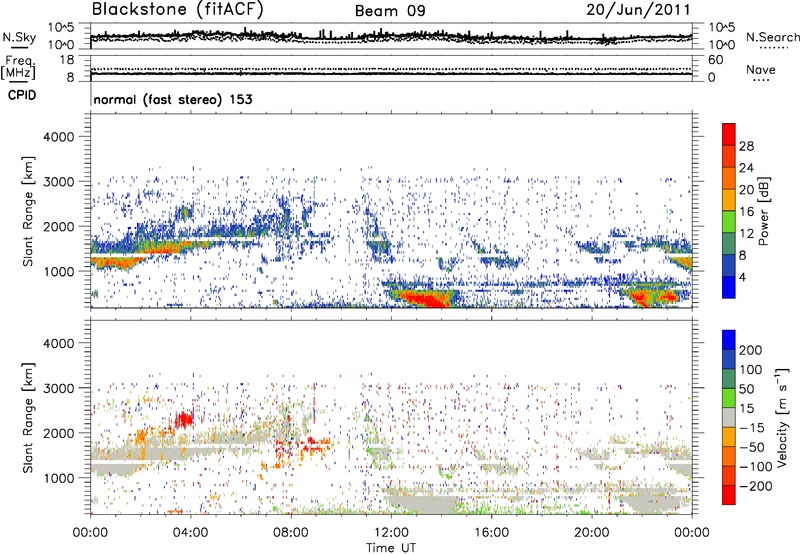Click the '2000' tick of the velocity panel

[59, 433]
